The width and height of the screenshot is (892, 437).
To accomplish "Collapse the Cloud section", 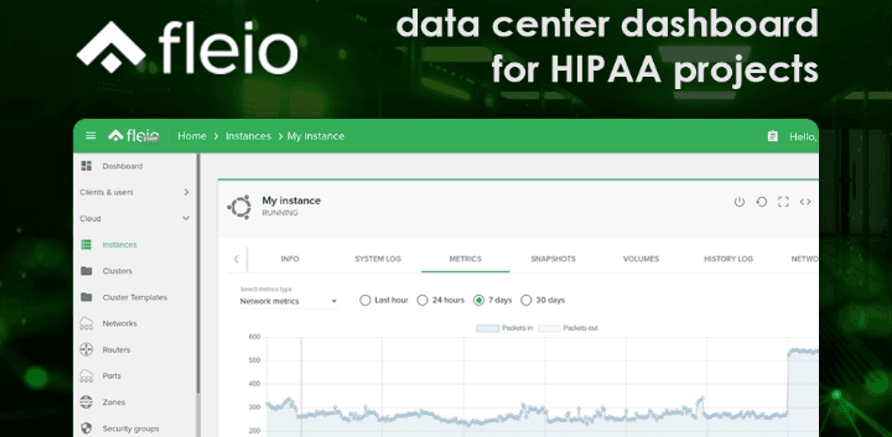I will (x=135, y=218).
